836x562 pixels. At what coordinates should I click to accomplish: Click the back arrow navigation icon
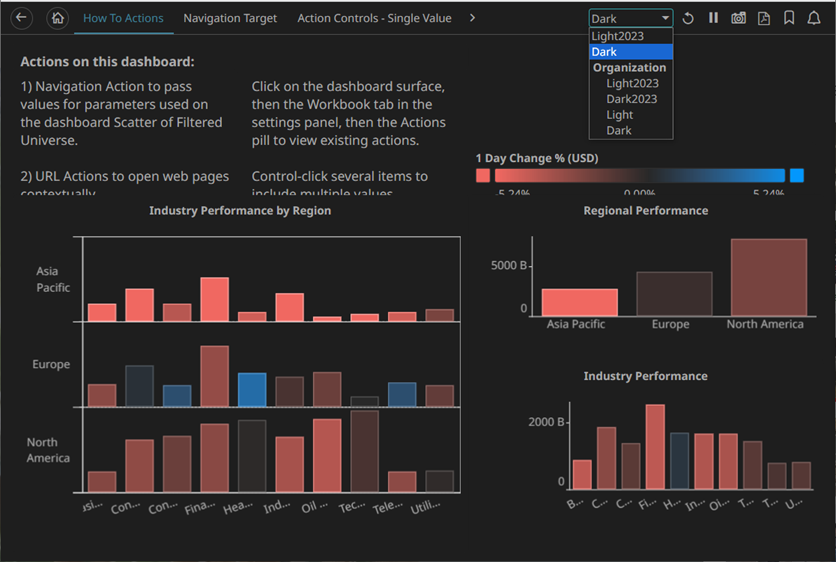click(x=21, y=18)
